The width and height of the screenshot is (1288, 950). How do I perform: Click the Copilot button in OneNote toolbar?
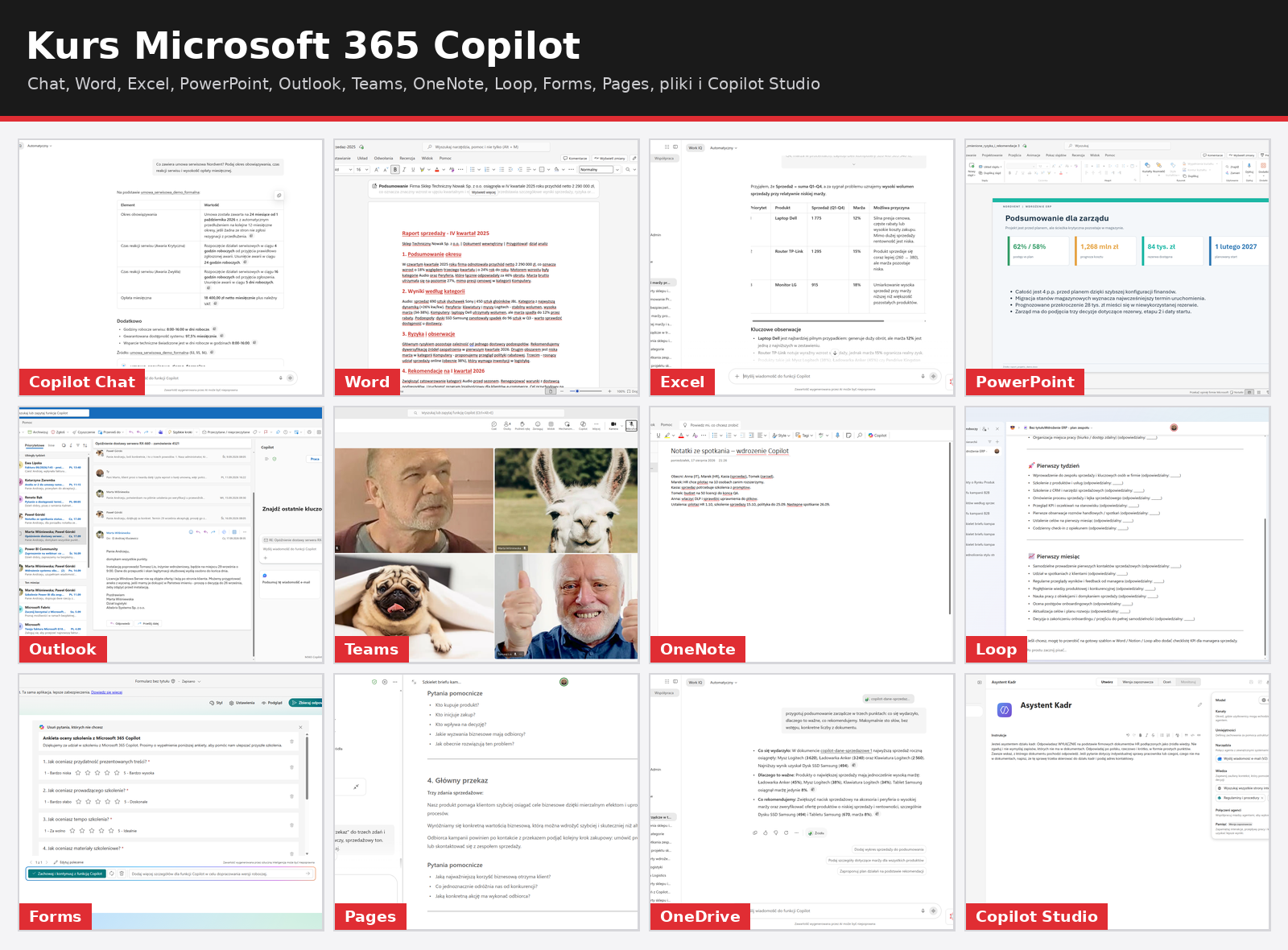[x=877, y=436]
